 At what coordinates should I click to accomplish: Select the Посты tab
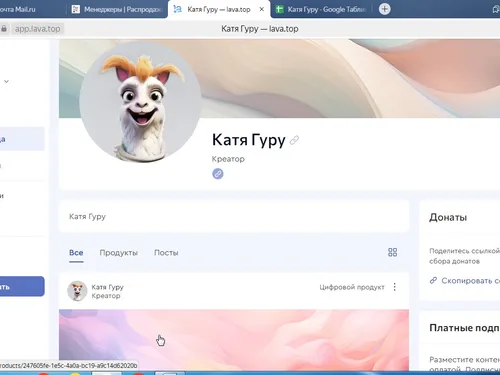[166, 253]
